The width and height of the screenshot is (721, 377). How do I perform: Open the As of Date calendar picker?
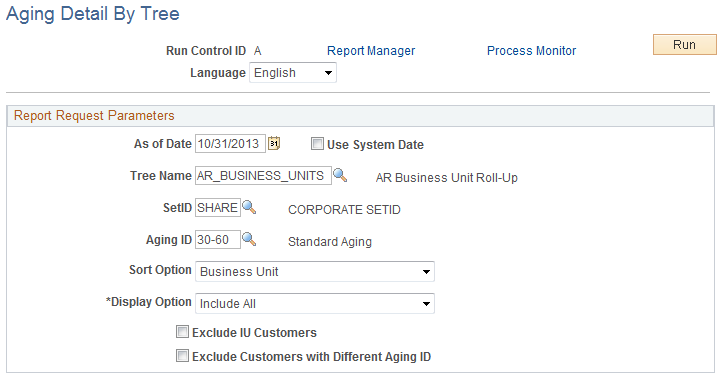274,143
